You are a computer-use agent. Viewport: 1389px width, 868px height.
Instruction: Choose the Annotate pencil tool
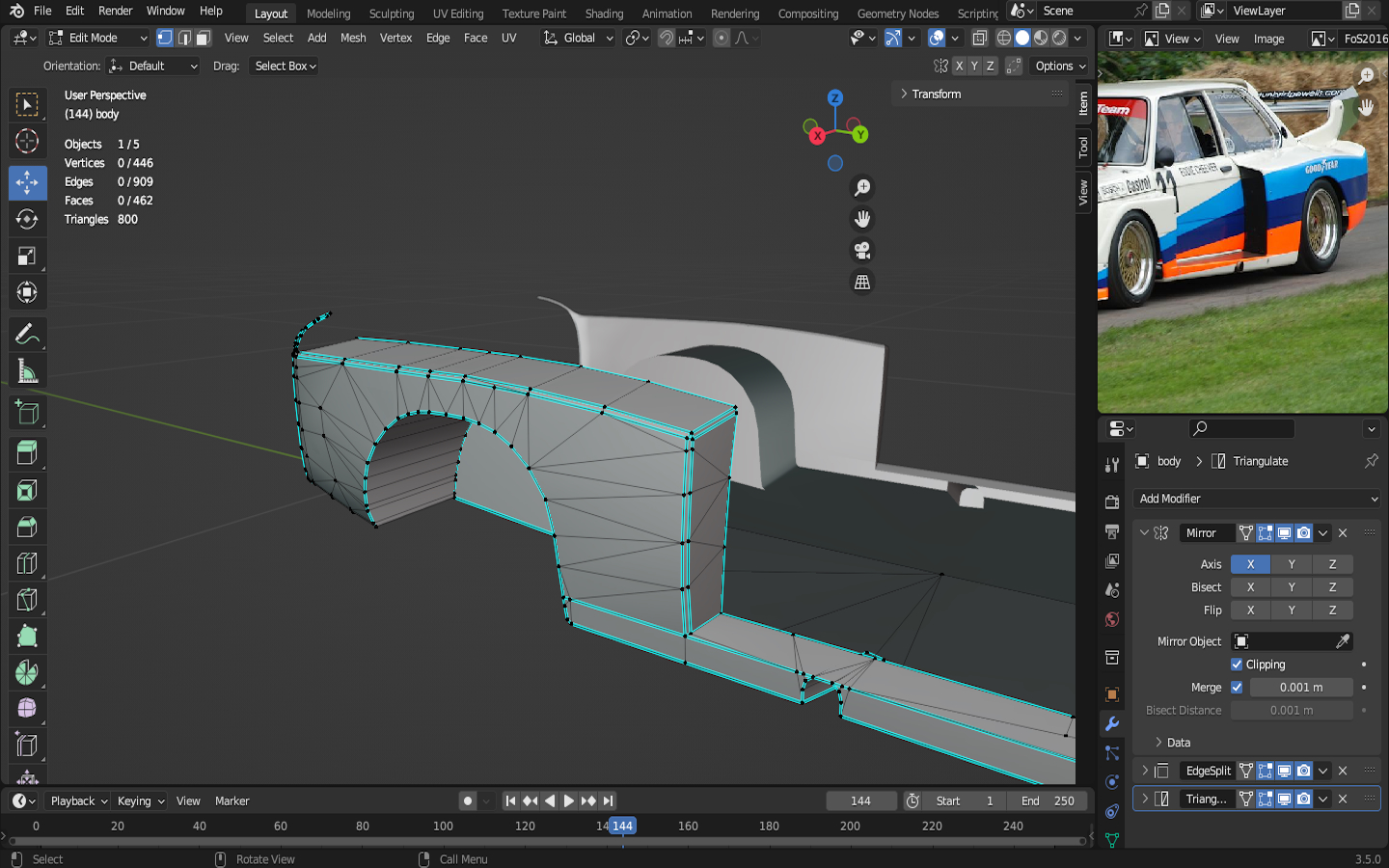point(27,334)
